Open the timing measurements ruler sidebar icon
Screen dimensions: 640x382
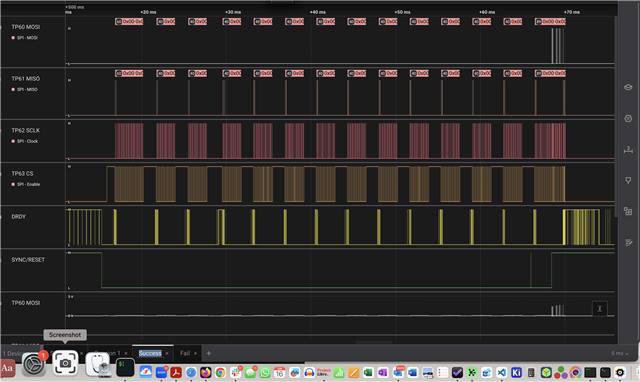628,149
